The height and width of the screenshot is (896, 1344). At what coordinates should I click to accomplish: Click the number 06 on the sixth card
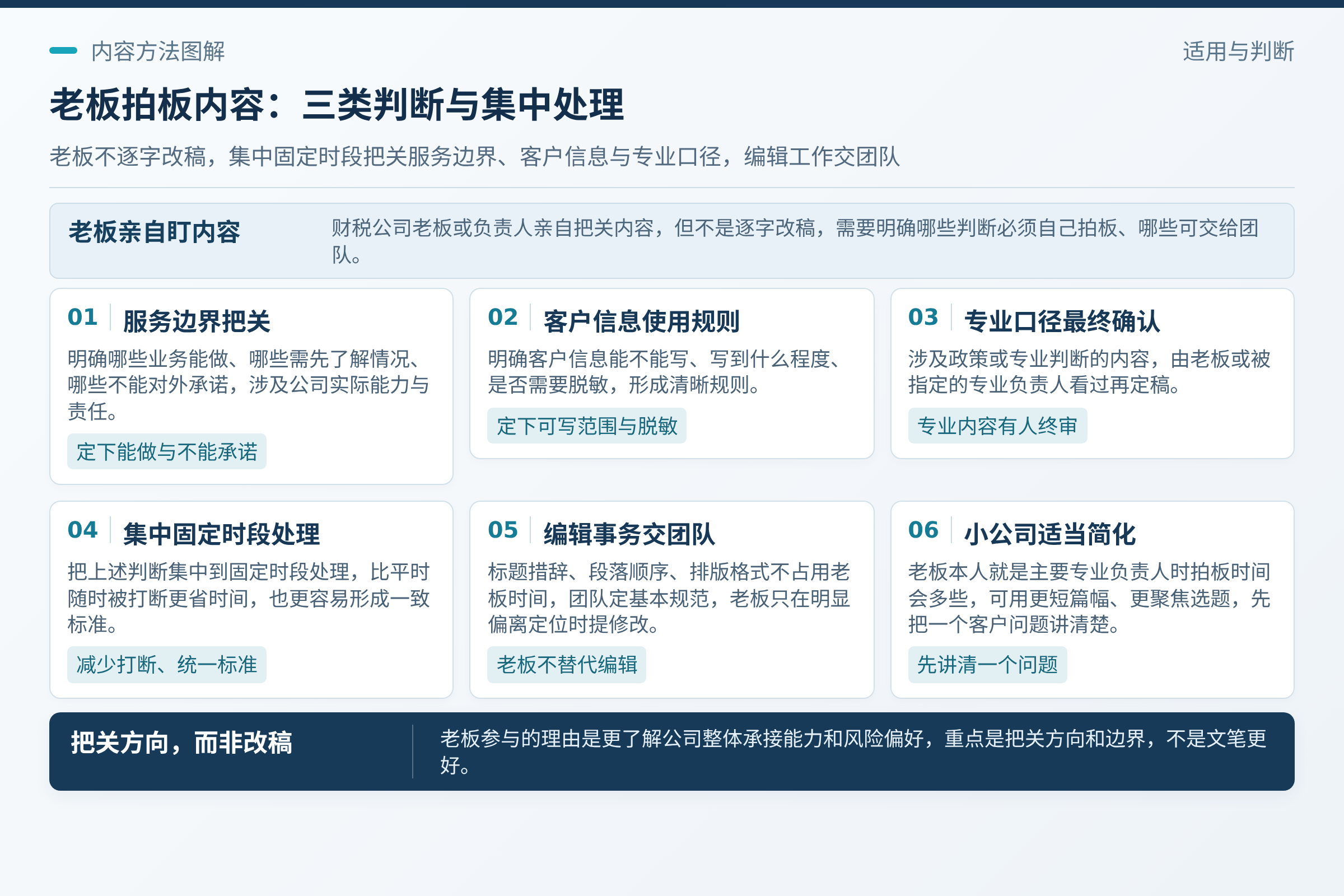923,530
